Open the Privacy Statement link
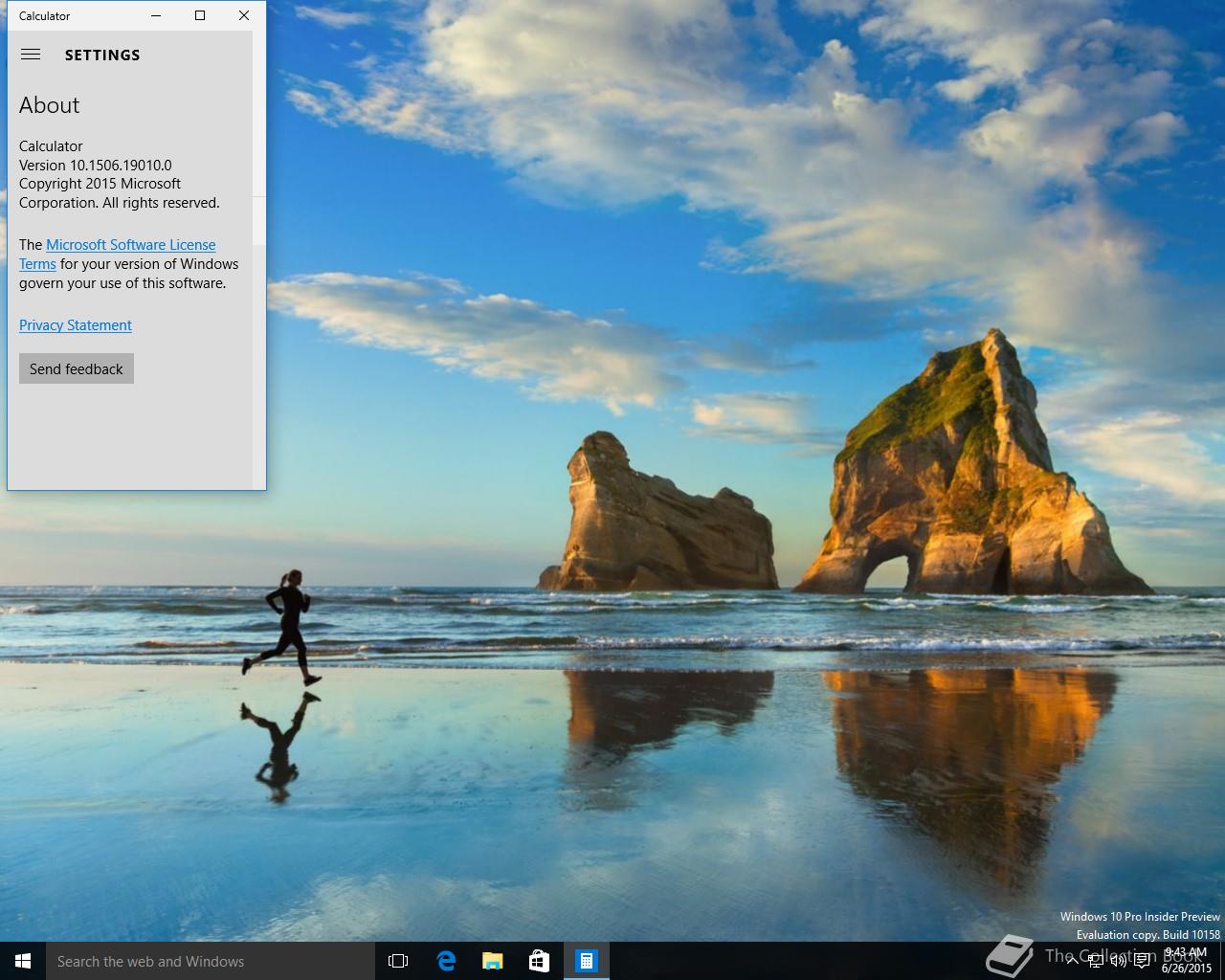The height and width of the screenshot is (980, 1225). pyautogui.click(x=76, y=325)
